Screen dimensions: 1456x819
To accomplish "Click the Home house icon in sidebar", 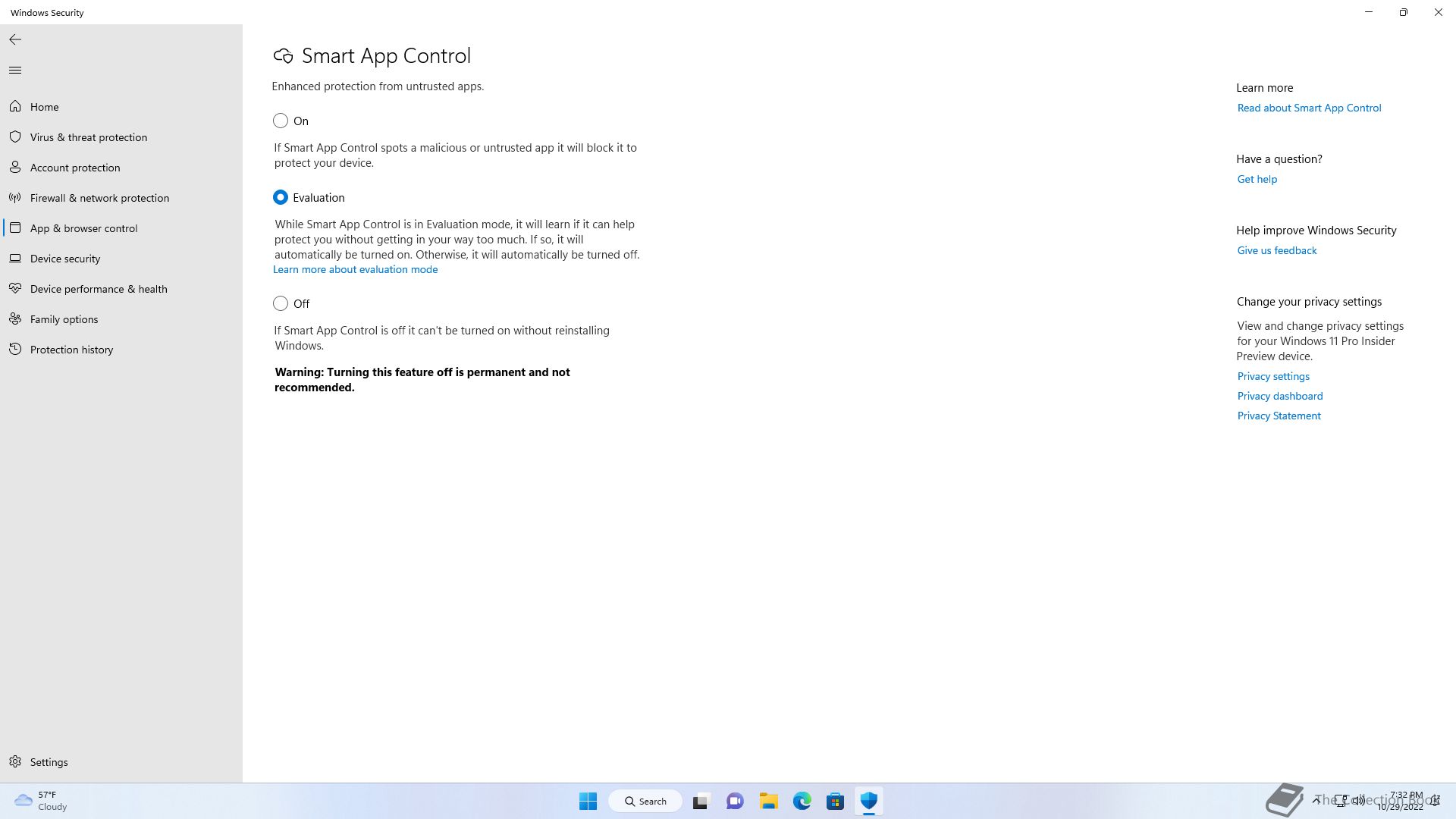I will (x=15, y=107).
